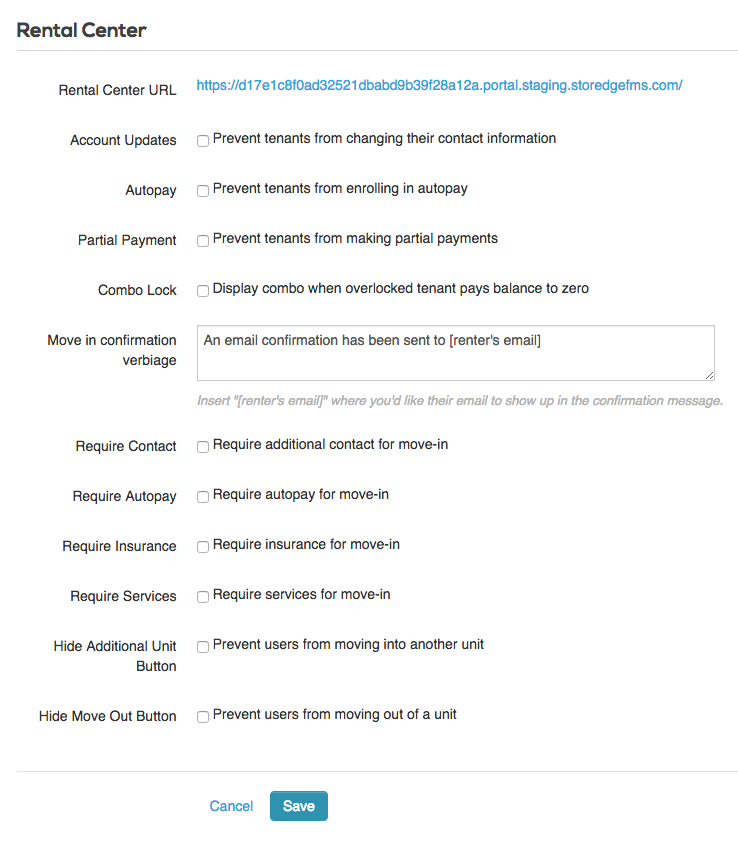The width and height of the screenshot is (738, 848).
Task: Toggle the Combo Lock display combo checkbox
Action: (203, 291)
